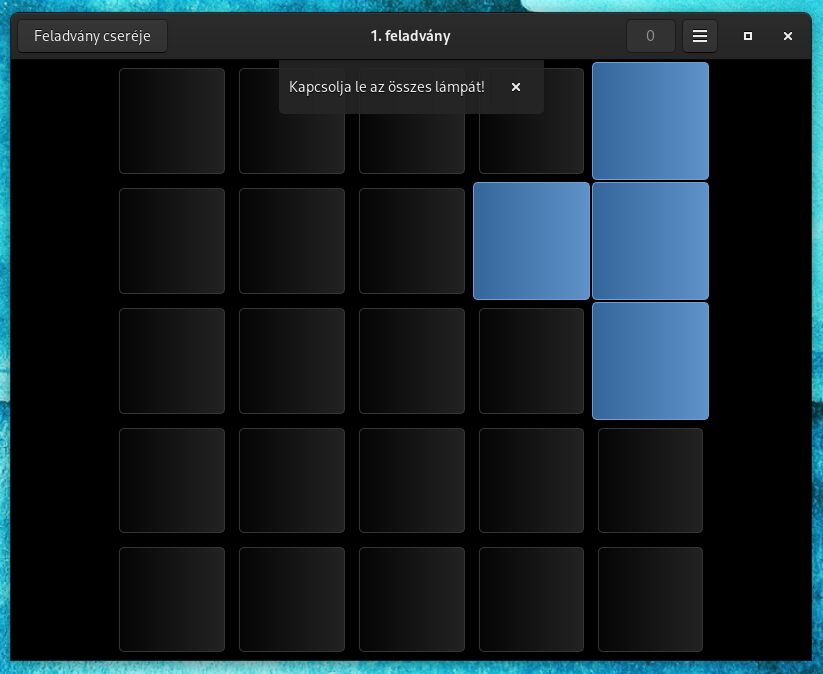Click the 'Kapcsolja le az összes lámpát!' message text
This screenshot has width=823, height=674.
click(387, 87)
